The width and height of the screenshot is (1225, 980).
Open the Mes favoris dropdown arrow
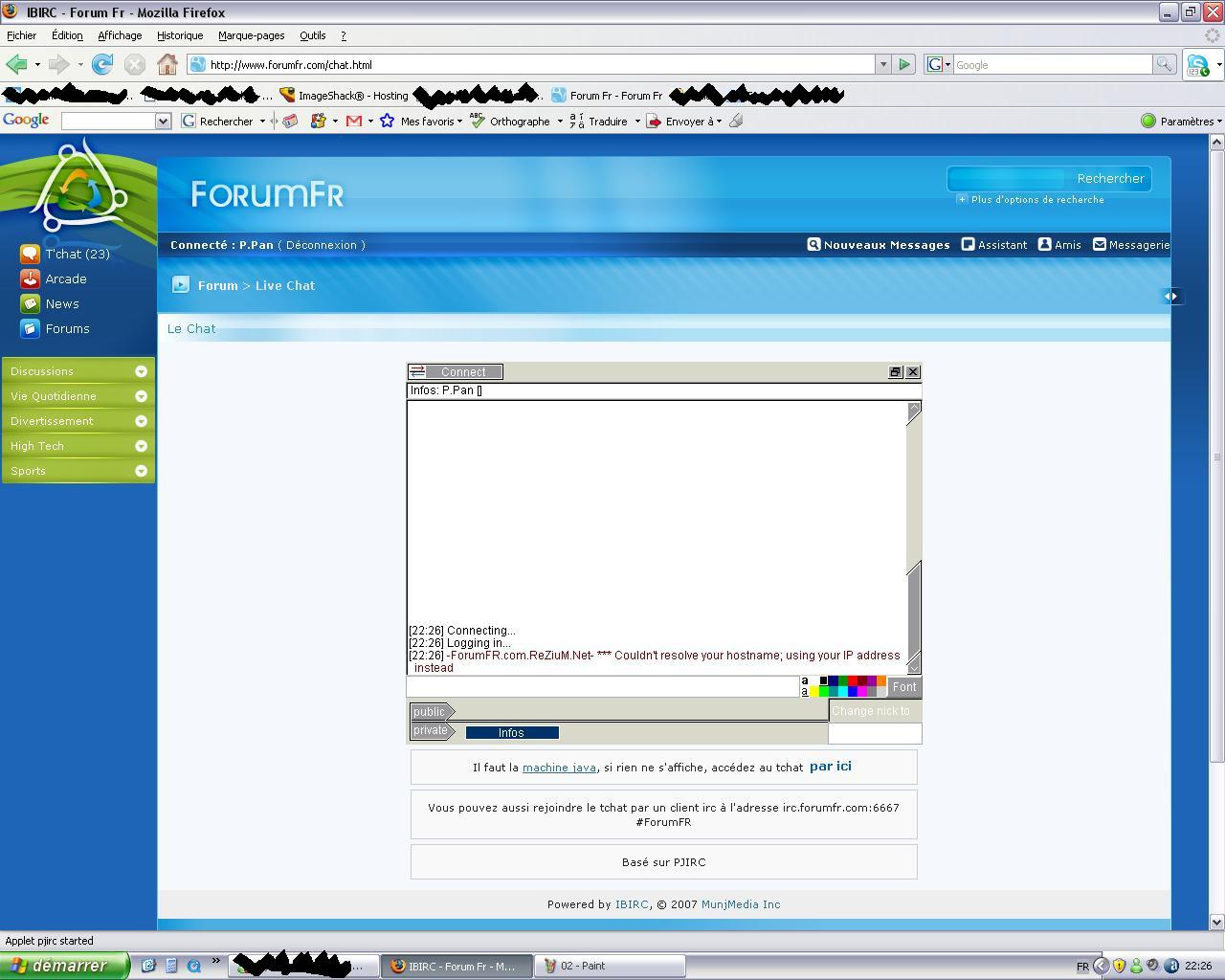coord(459,122)
